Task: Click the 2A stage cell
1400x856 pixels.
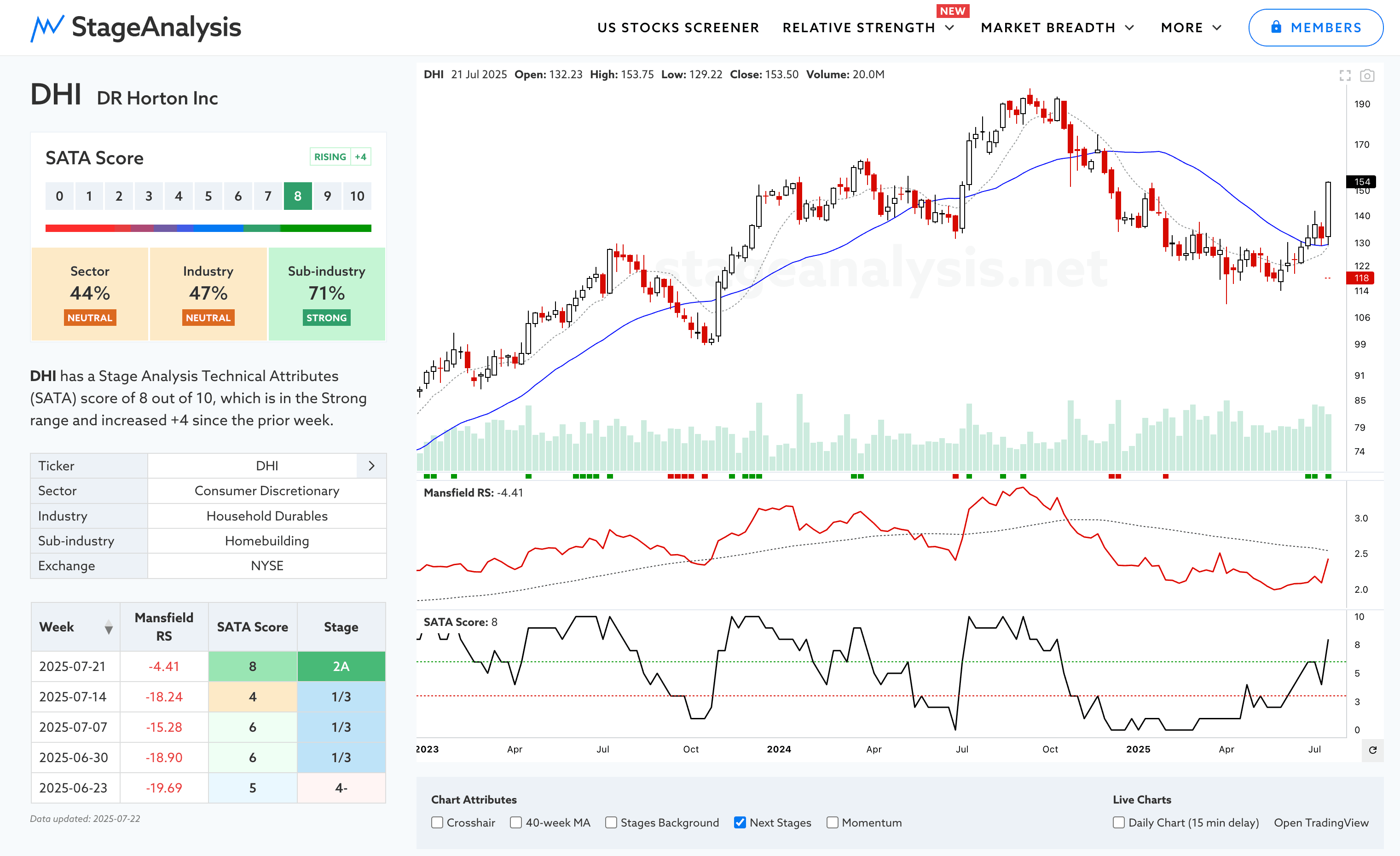Action: [341, 666]
